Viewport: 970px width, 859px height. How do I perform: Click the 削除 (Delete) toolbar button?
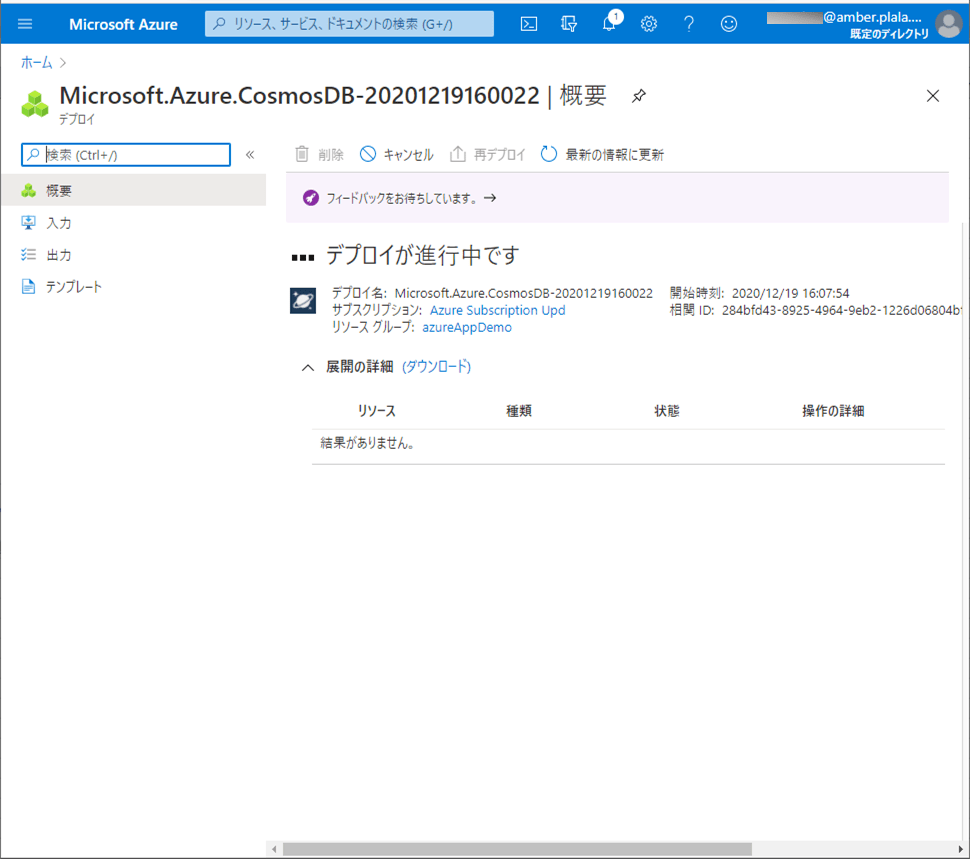319,154
